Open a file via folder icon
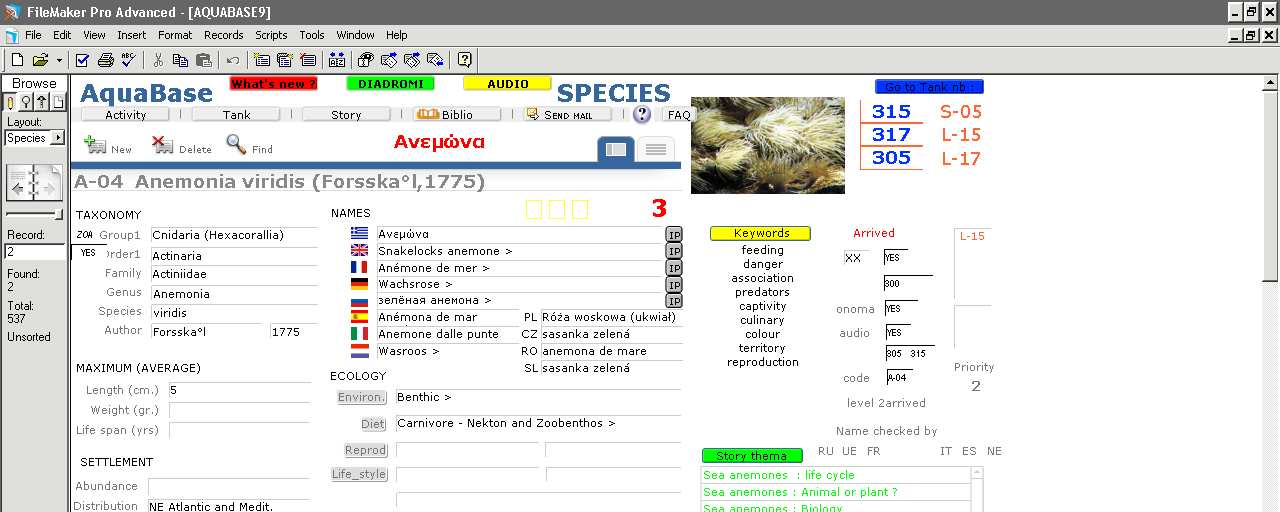The width and height of the screenshot is (1280, 512). (x=39, y=60)
